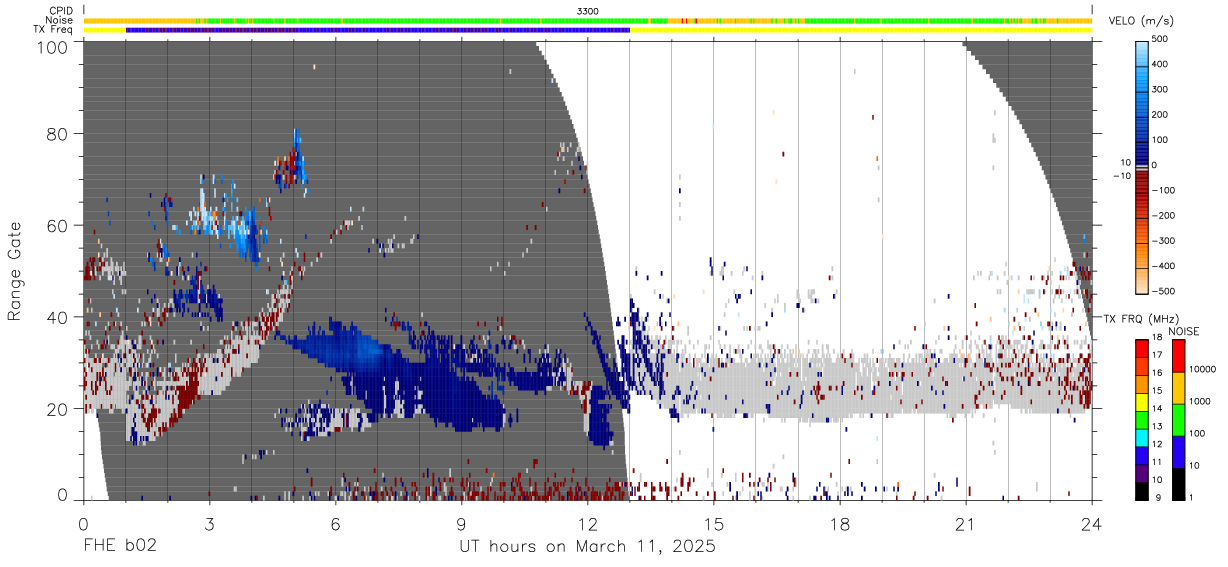
Task: Click the 100 tick on noise legend
Action: pyautogui.click(x=1198, y=433)
